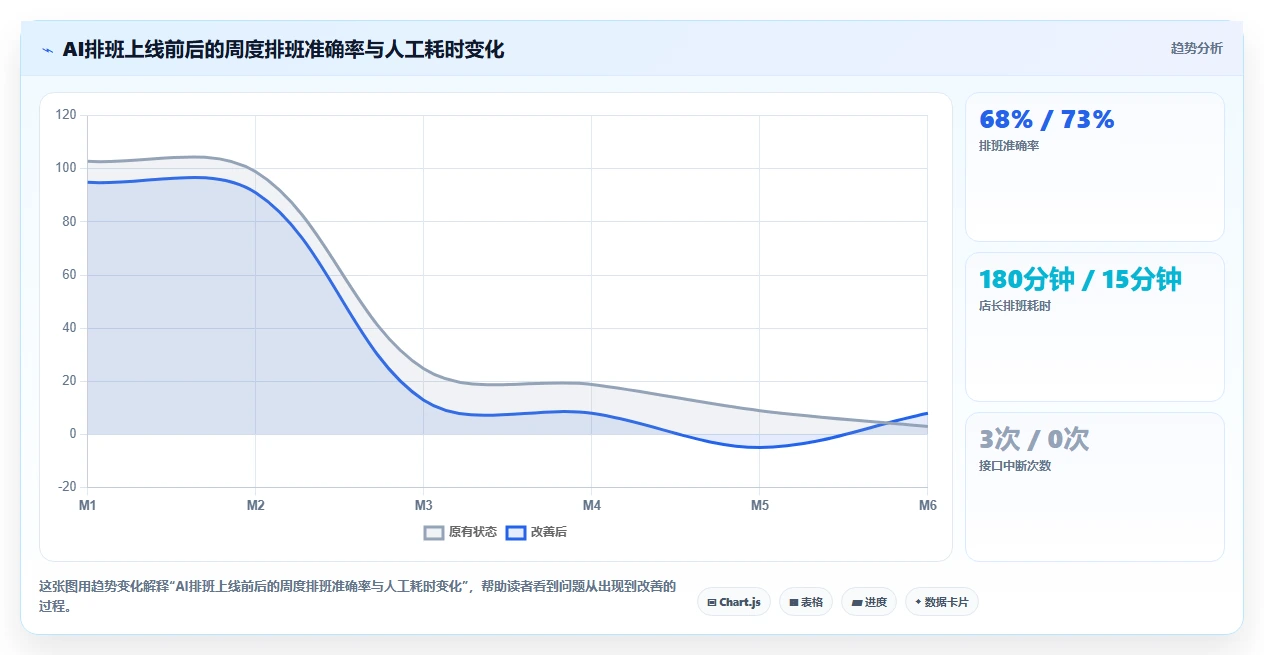Click the chart title heading text

pyautogui.click(x=283, y=49)
